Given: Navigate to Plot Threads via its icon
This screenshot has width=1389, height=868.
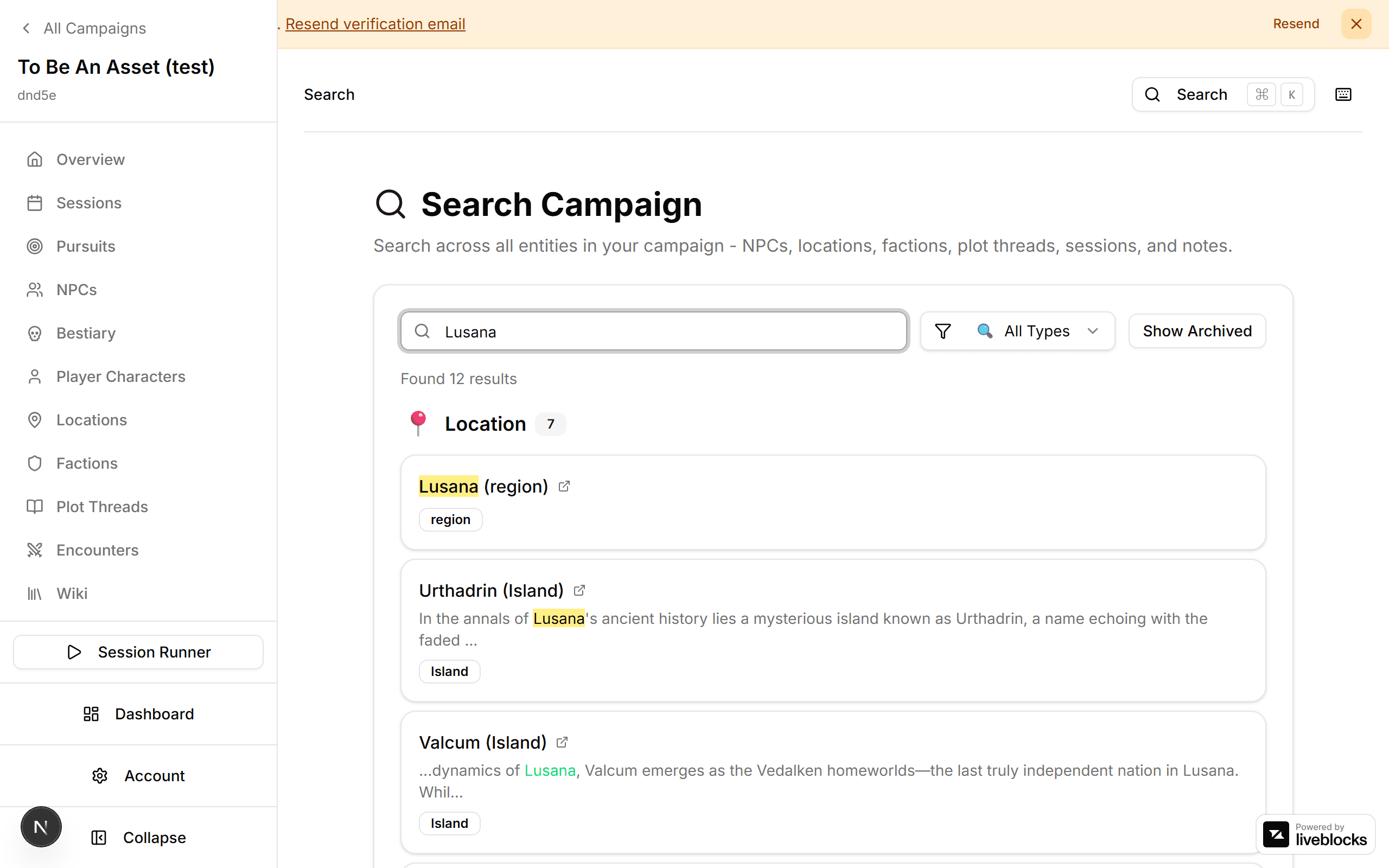Looking at the screenshot, I should (35, 506).
